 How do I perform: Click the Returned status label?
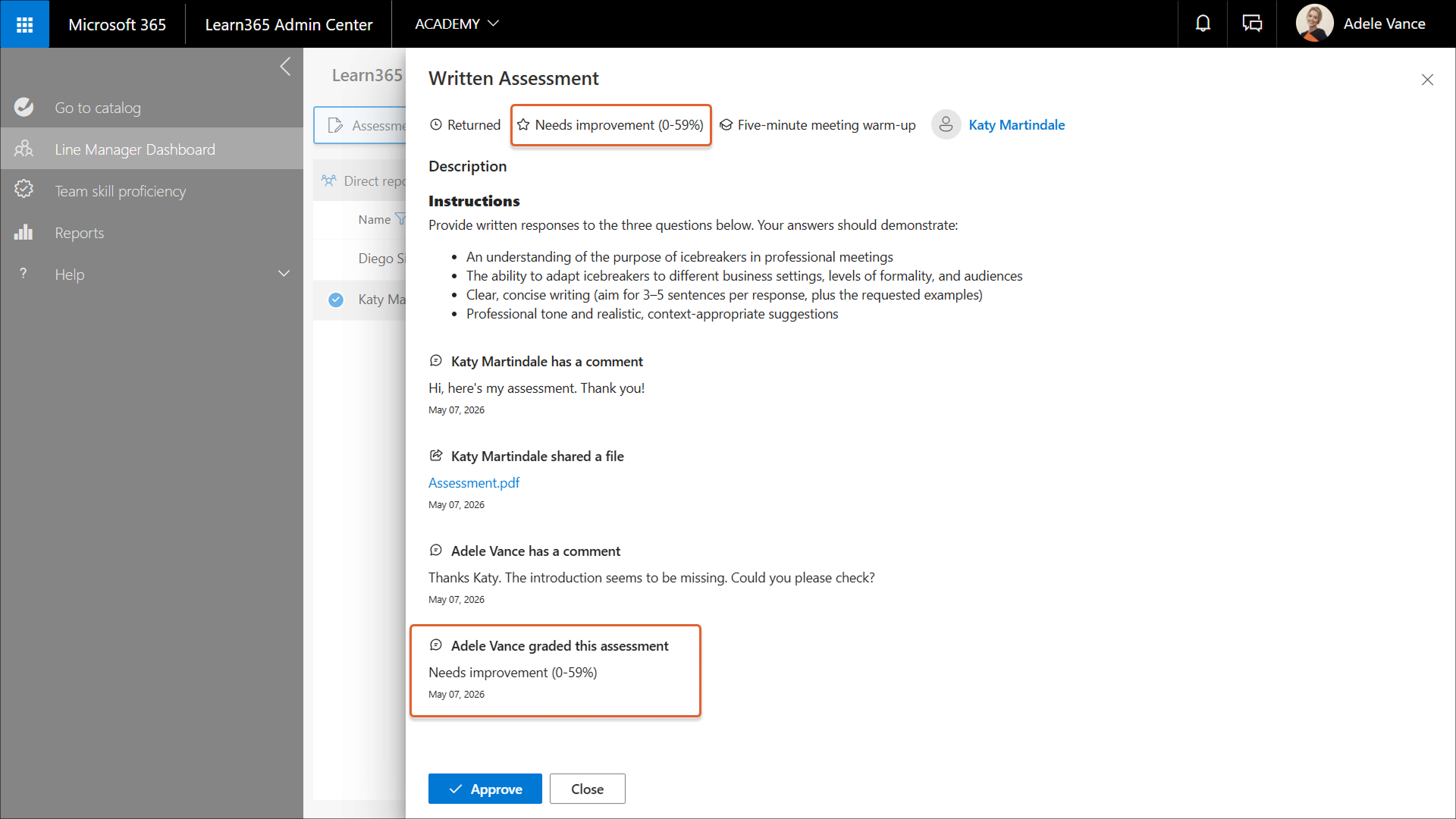474,125
